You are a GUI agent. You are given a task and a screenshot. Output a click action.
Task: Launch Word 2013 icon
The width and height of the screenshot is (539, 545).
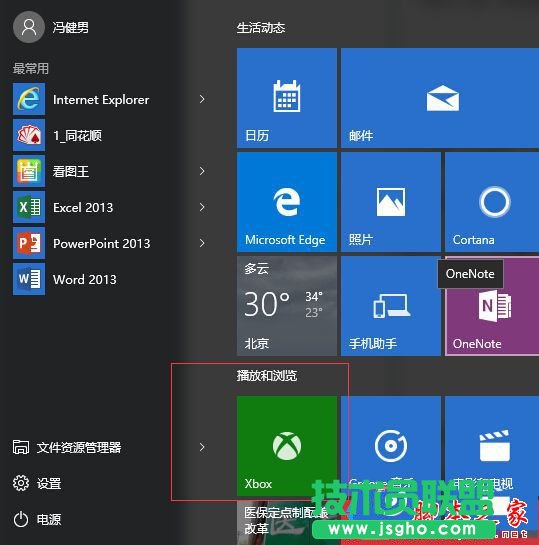tap(29, 279)
